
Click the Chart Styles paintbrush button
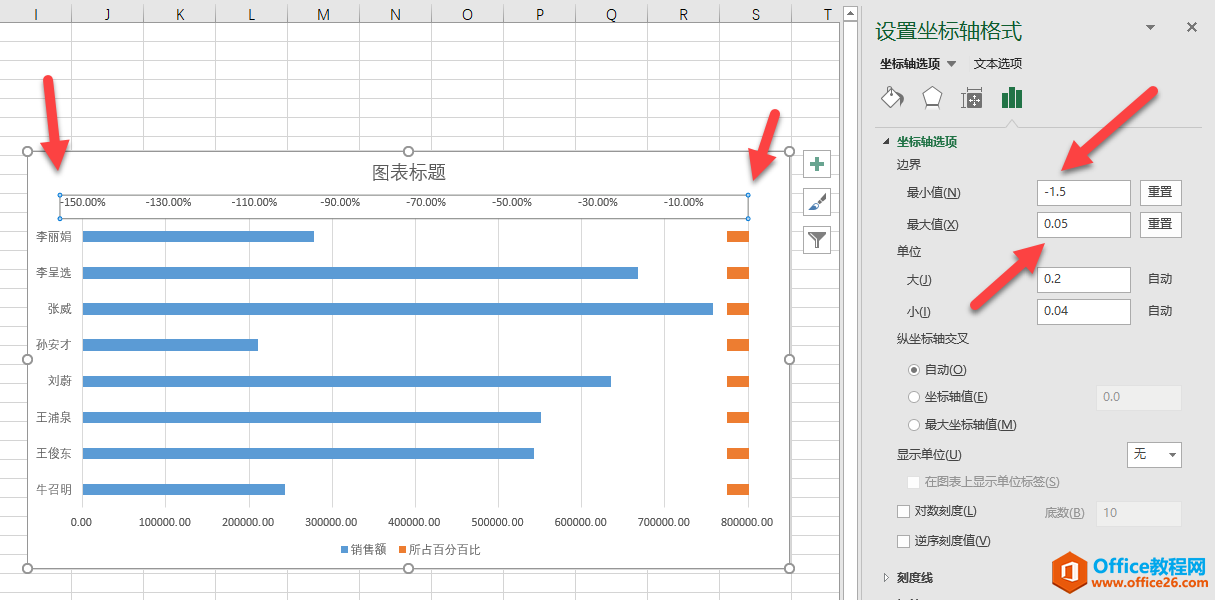818,202
